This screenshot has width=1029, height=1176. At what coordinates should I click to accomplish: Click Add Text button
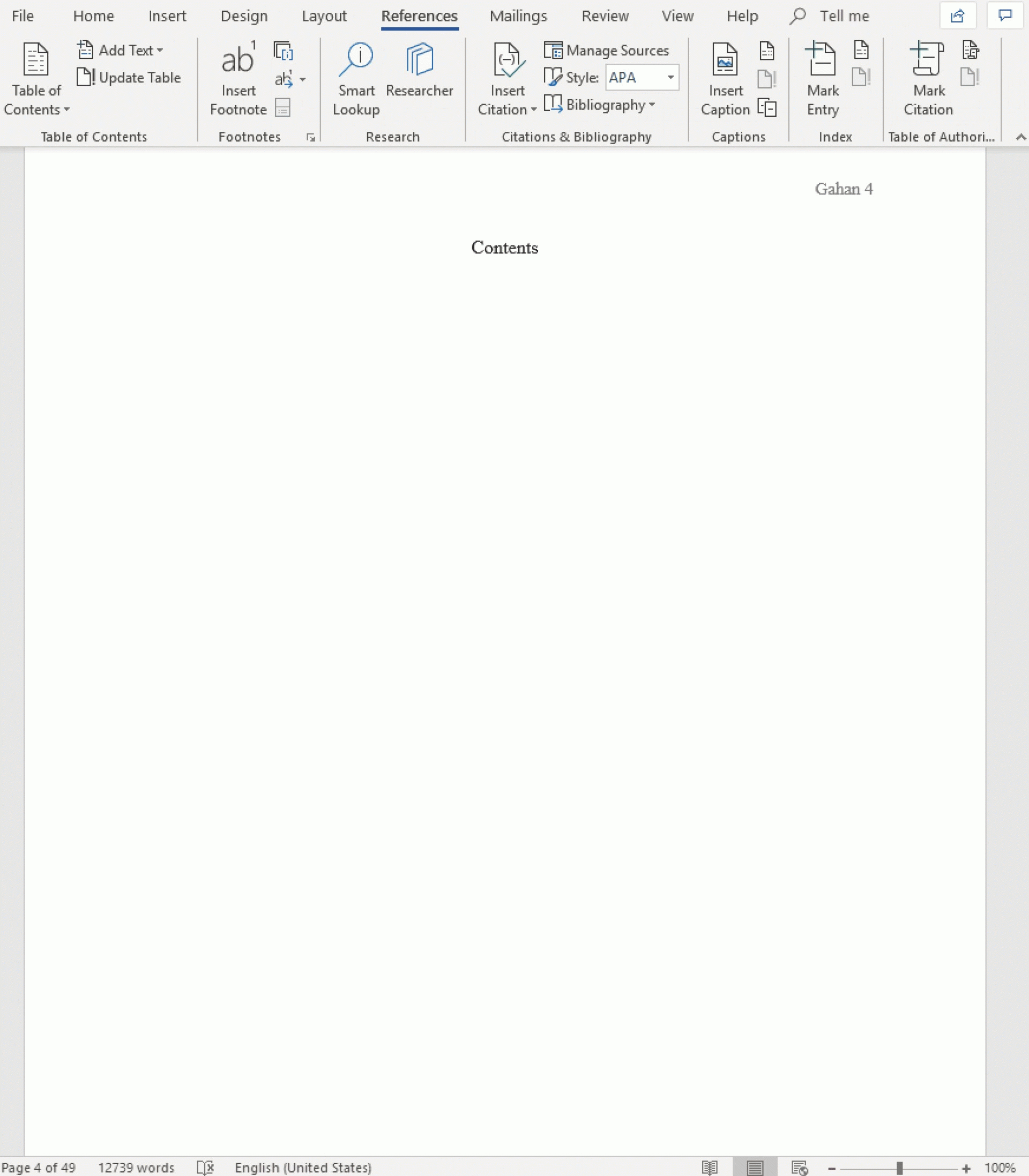[x=120, y=49]
